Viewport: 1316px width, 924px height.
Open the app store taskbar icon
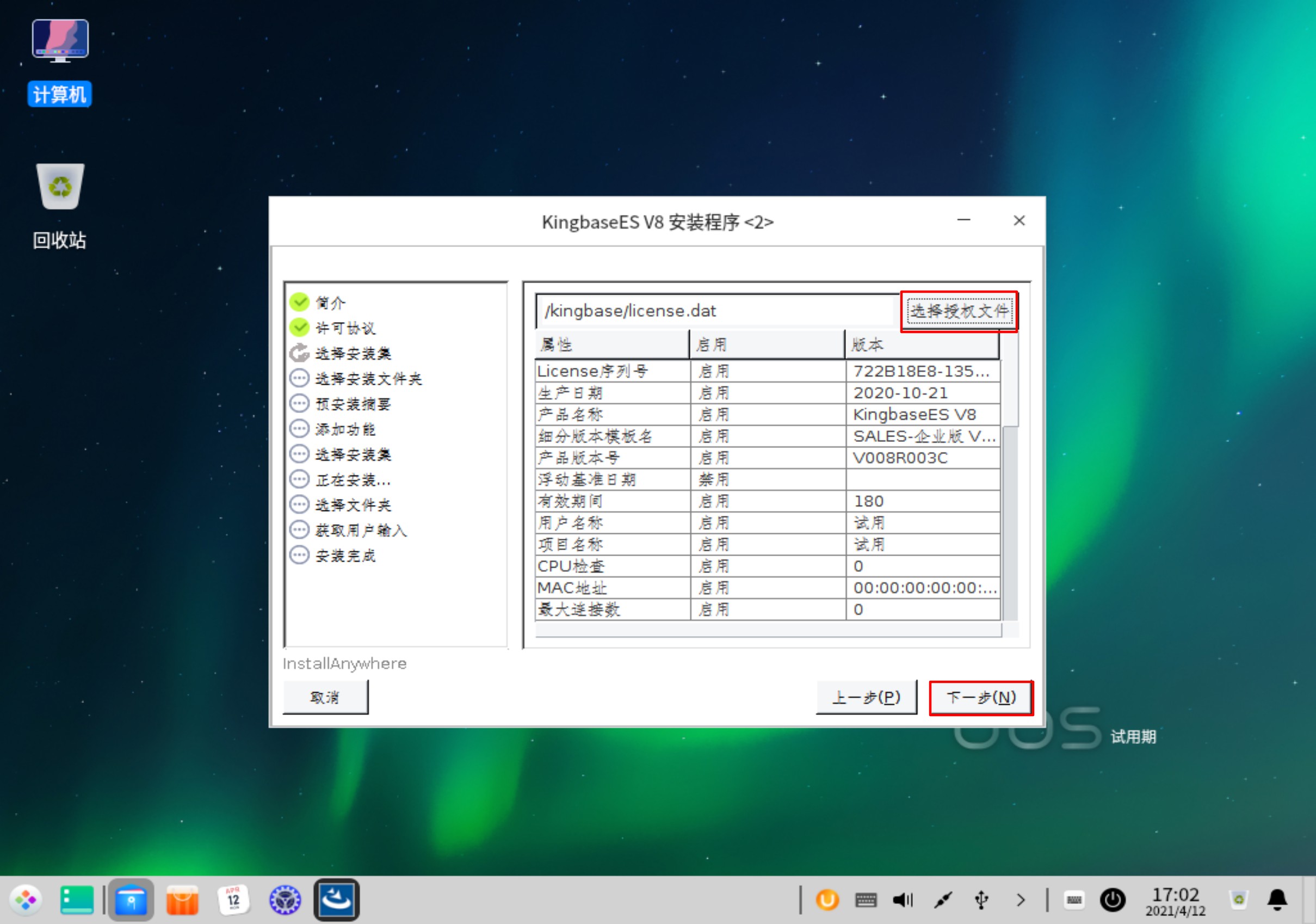(182, 900)
